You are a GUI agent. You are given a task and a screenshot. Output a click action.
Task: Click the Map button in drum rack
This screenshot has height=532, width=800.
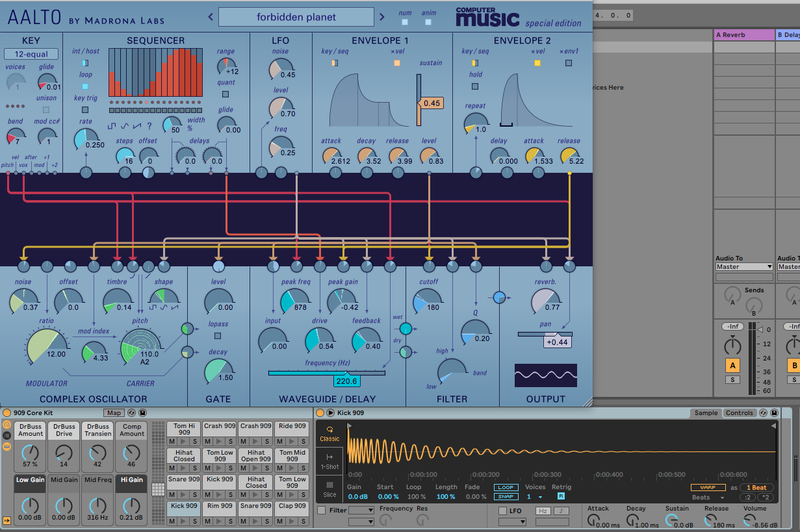[114, 413]
